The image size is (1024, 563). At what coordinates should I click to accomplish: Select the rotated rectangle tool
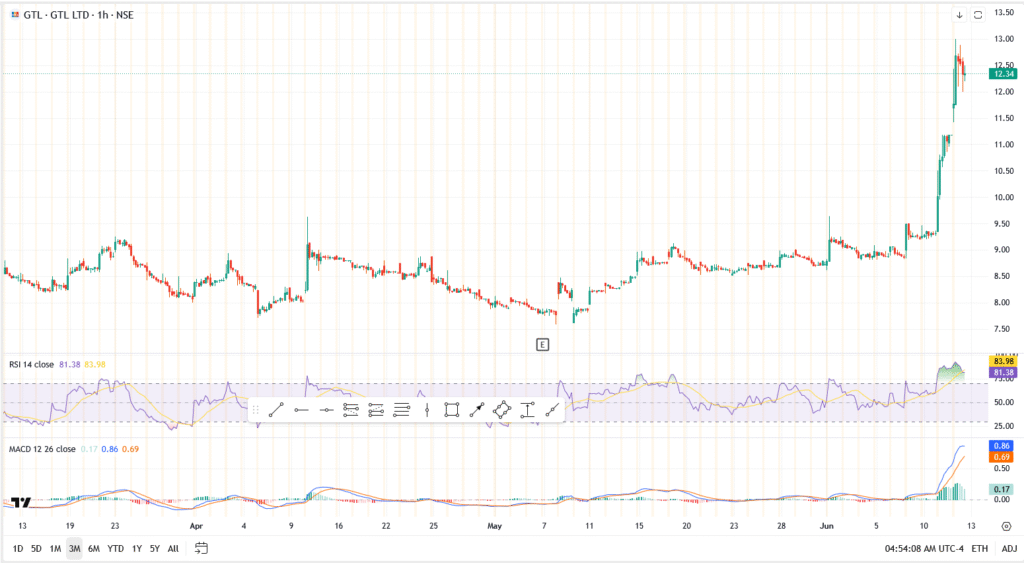(502, 410)
